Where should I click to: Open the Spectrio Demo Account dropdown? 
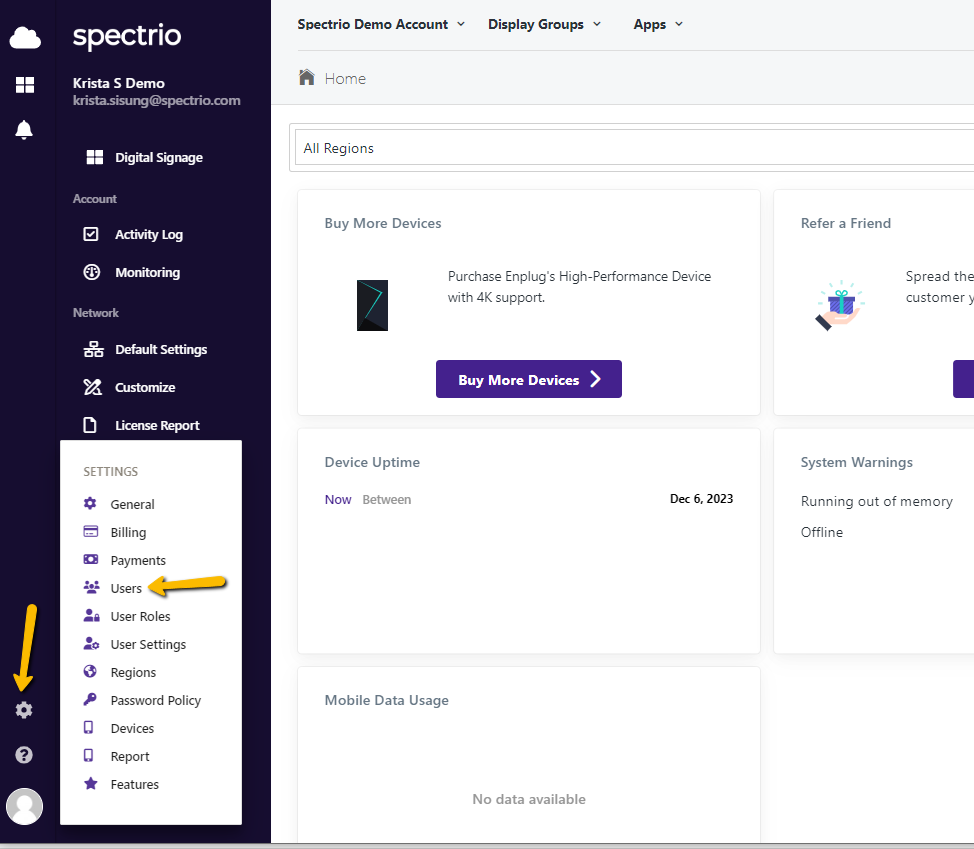coord(381,24)
